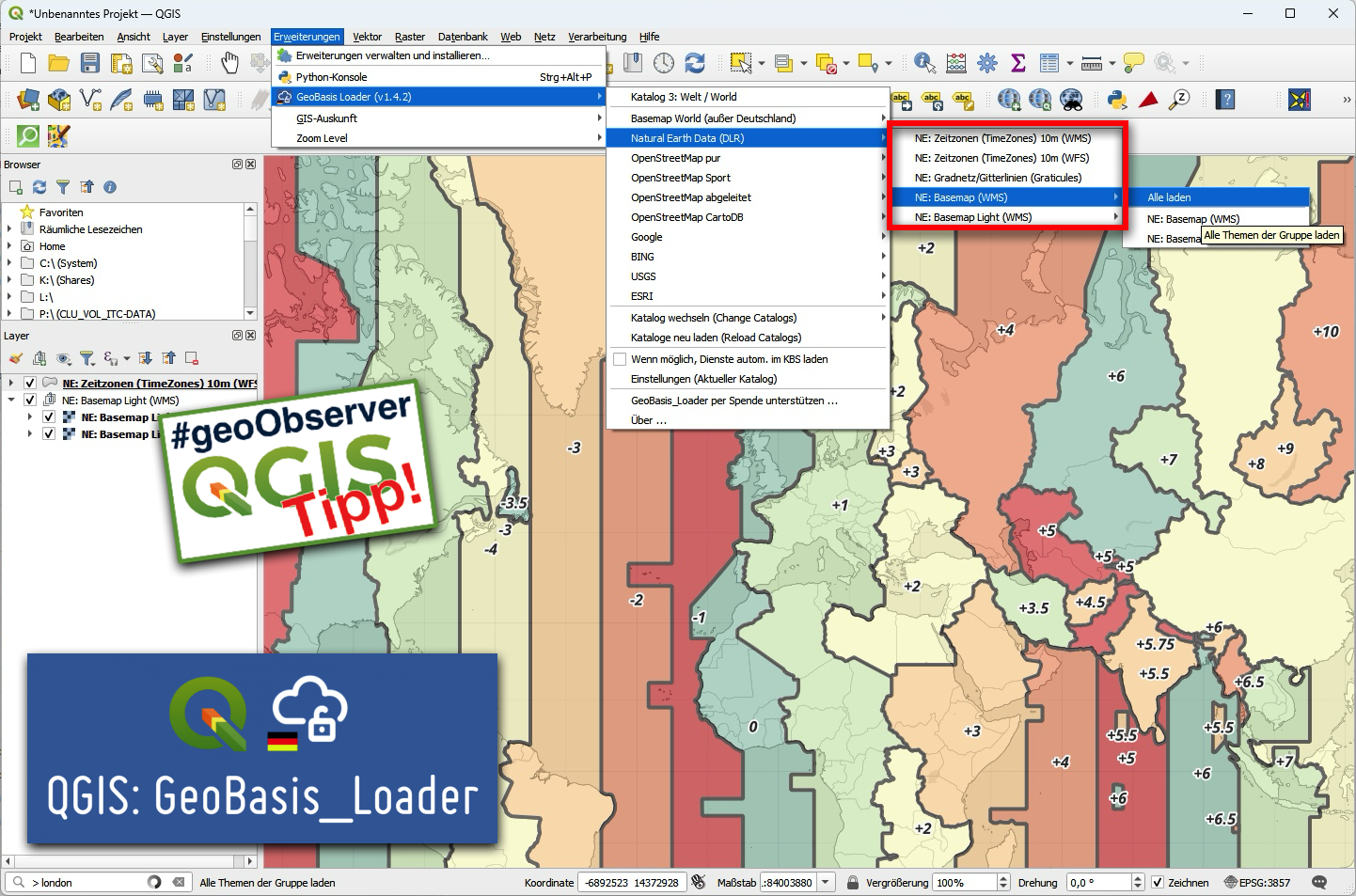Open the attribute table icon
The height and width of the screenshot is (896, 1356).
coord(1049,63)
